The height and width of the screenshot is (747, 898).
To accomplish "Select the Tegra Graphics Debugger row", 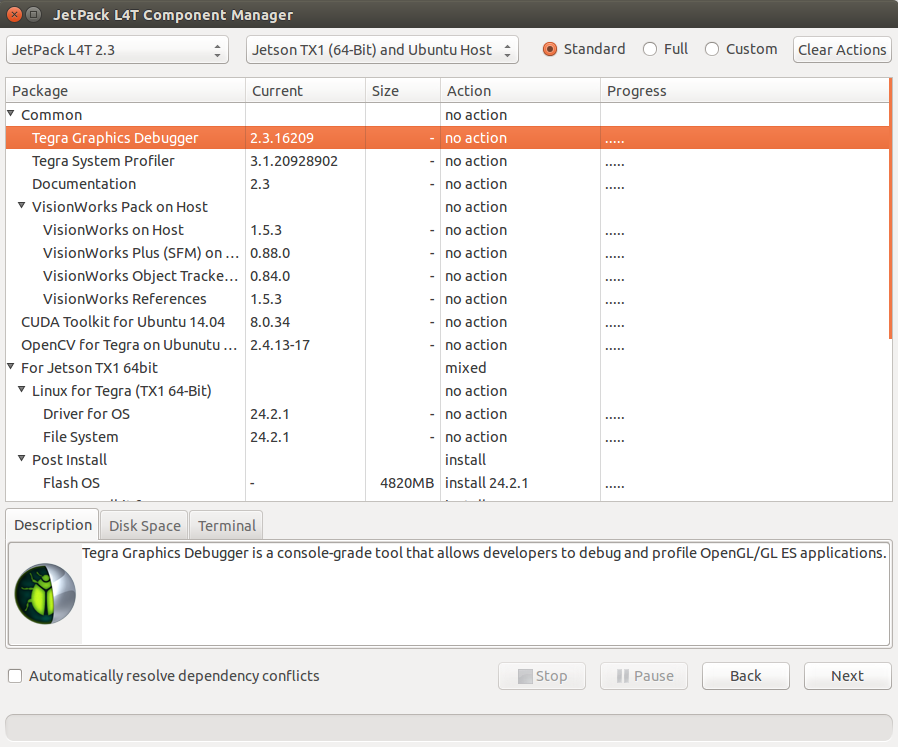I will click(447, 137).
